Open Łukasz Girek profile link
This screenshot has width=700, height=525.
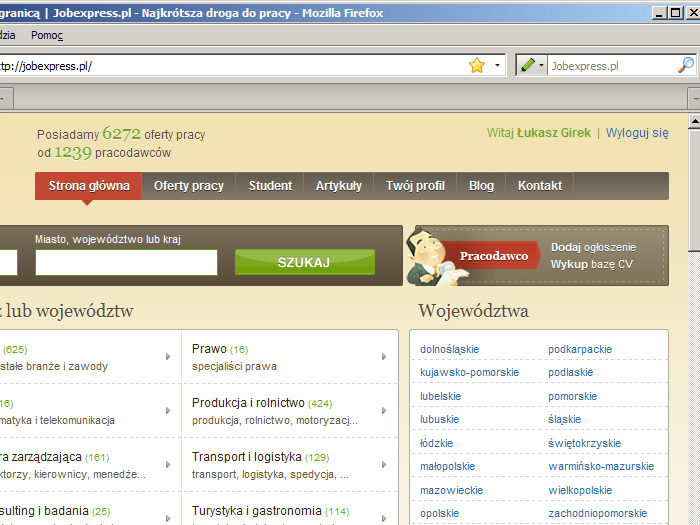pos(554,133)
